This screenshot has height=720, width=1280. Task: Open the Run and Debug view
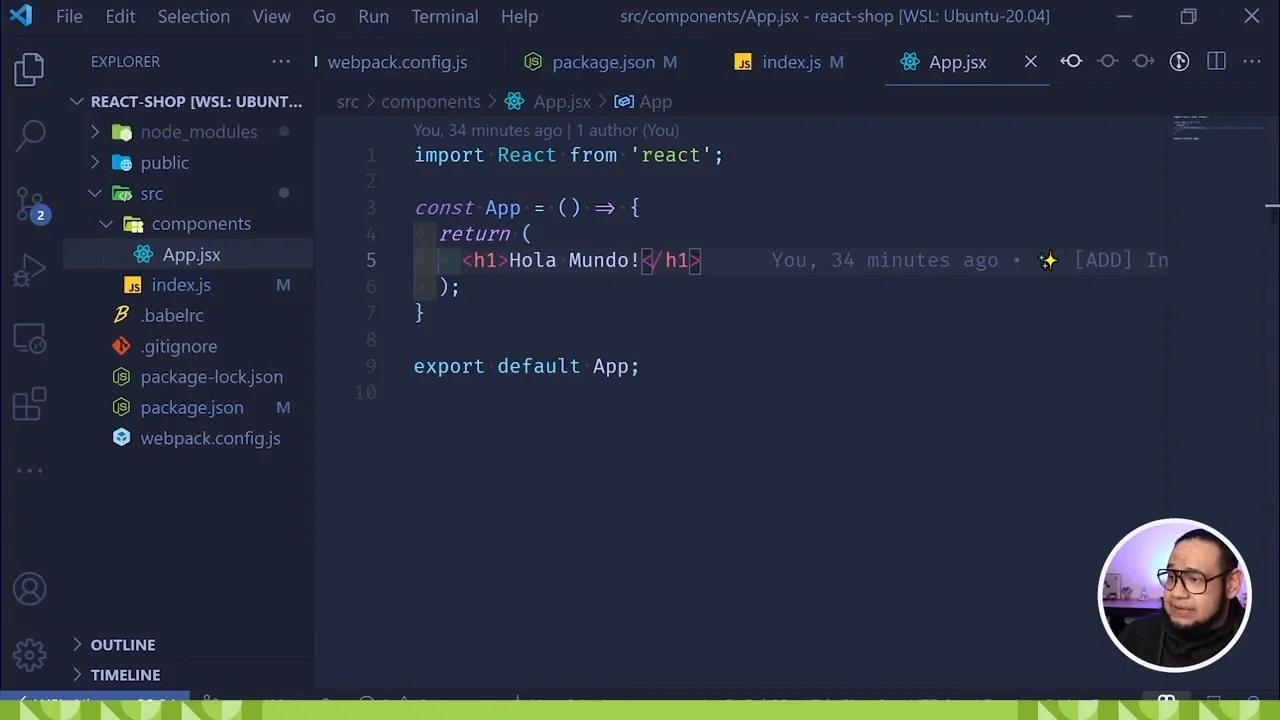pos(29,269)
